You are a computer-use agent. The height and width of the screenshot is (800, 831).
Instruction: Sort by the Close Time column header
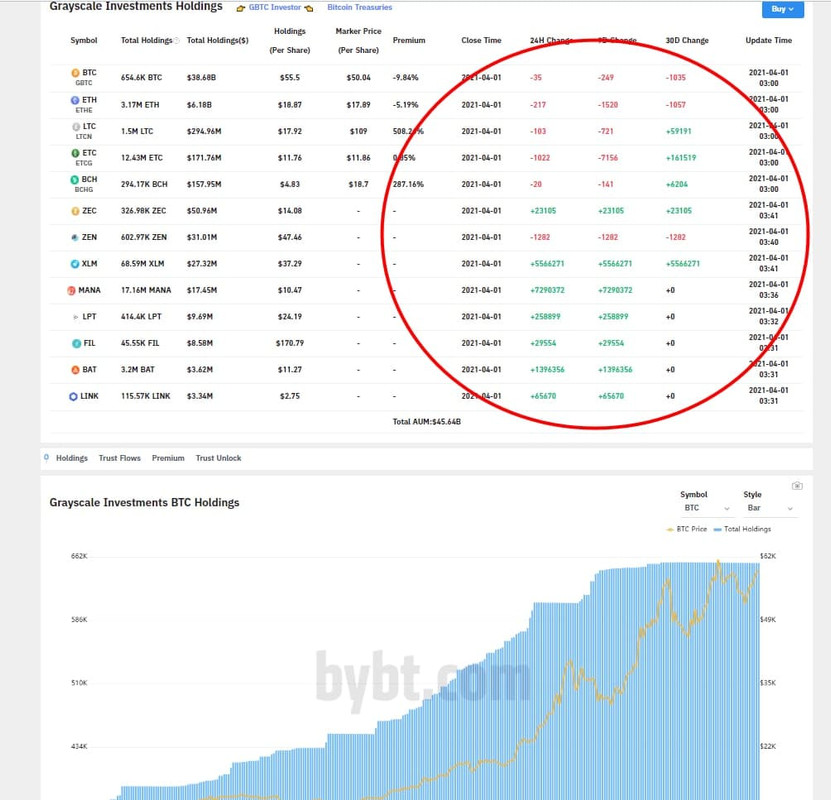pos(481,40)
